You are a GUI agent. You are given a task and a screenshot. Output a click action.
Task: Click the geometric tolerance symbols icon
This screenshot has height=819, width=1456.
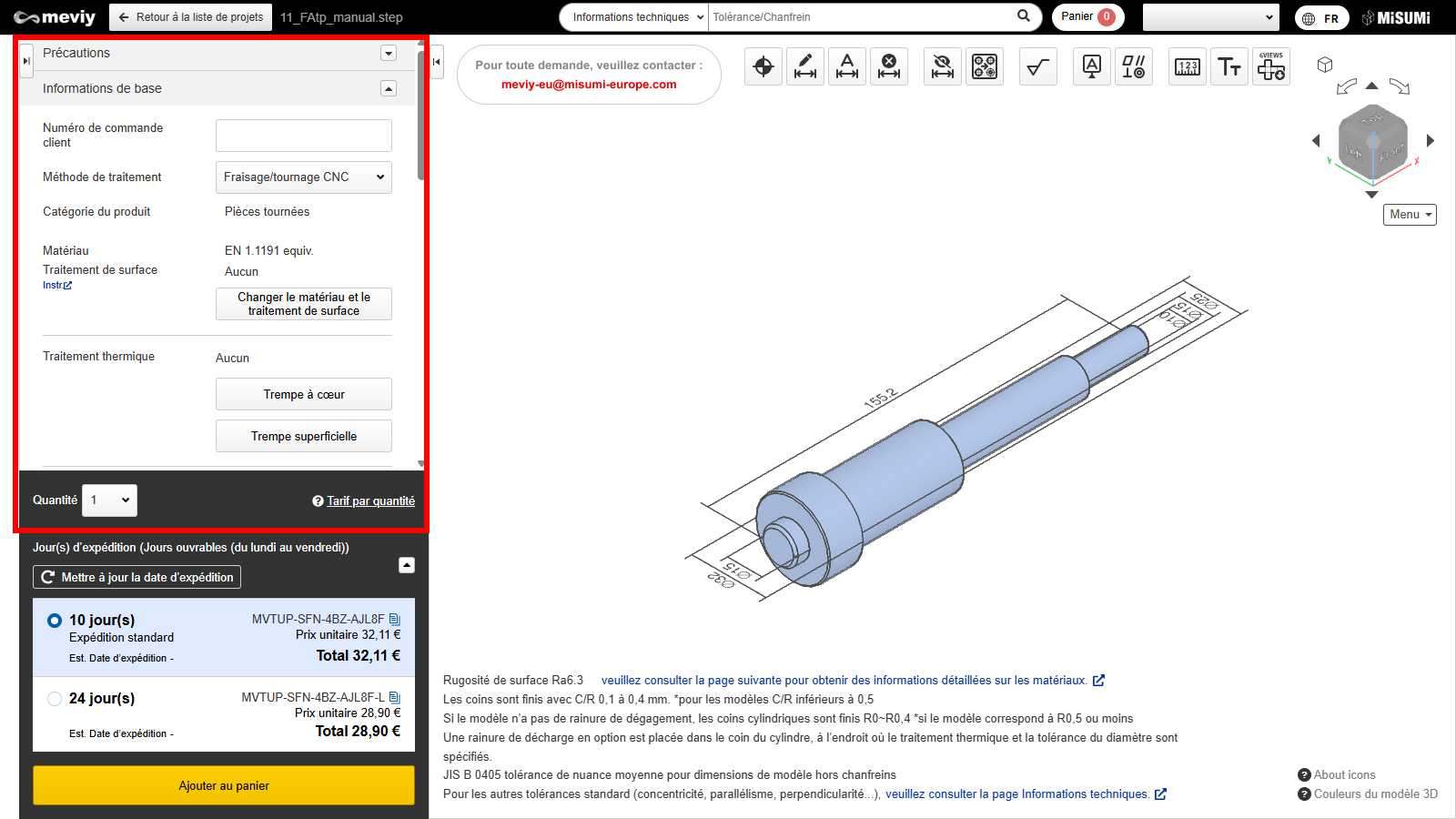[1134, 66]
